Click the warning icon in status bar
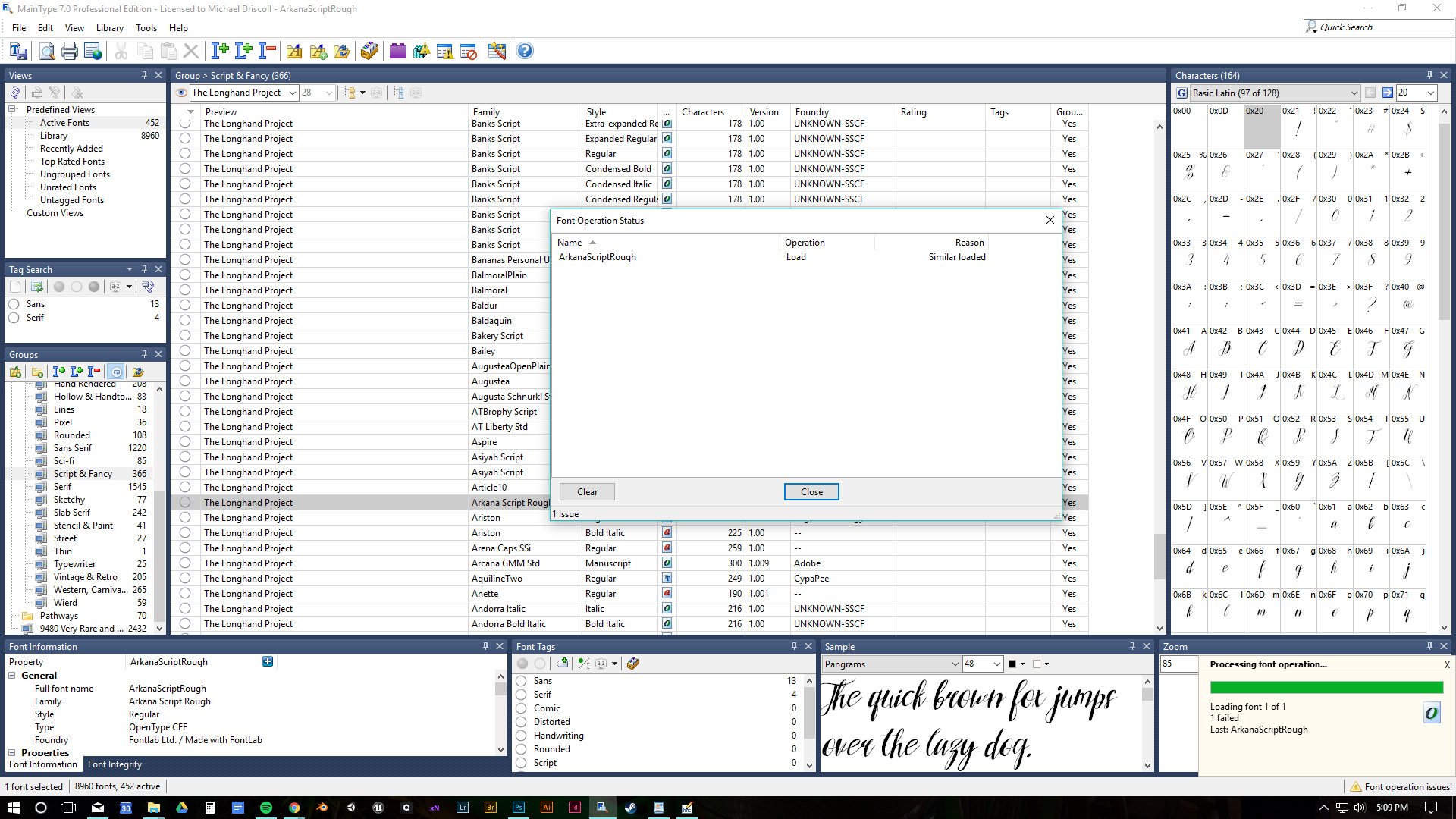 pos(1356,787)
